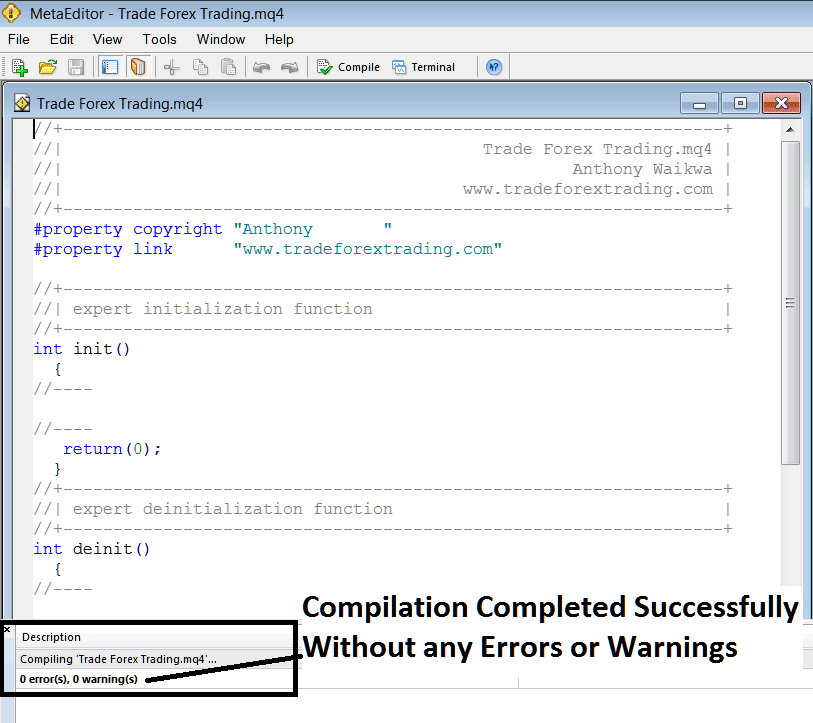Open the Edit menu
Viewport: 813px width, 723px height.
click(x=61, y=39)
